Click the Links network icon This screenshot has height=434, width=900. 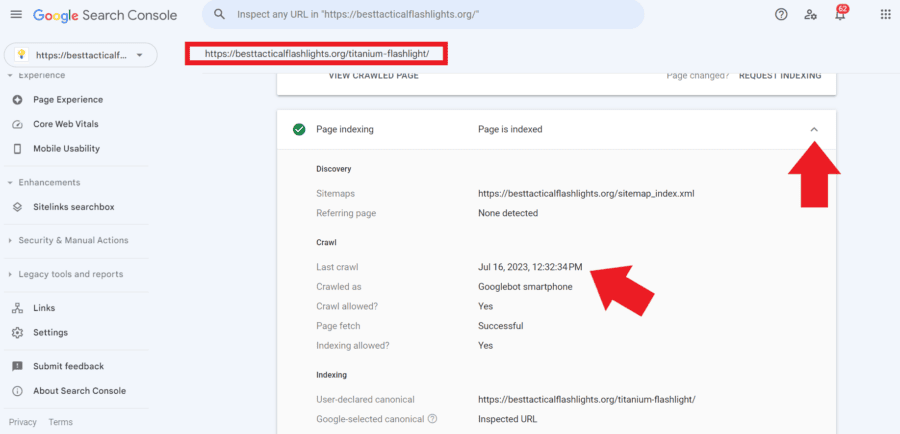coord(17,308)
